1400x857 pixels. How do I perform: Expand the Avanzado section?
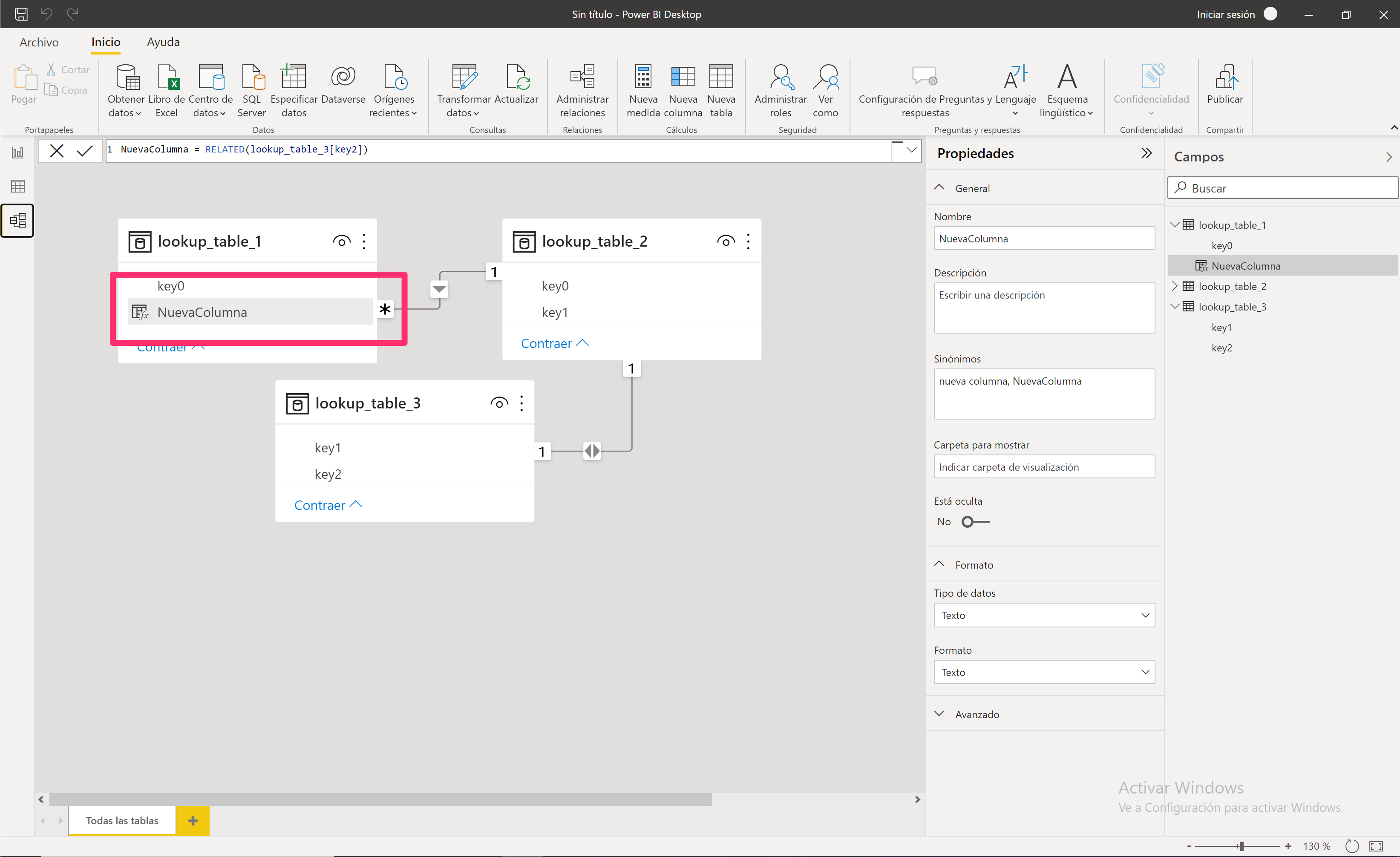(939, 714)
